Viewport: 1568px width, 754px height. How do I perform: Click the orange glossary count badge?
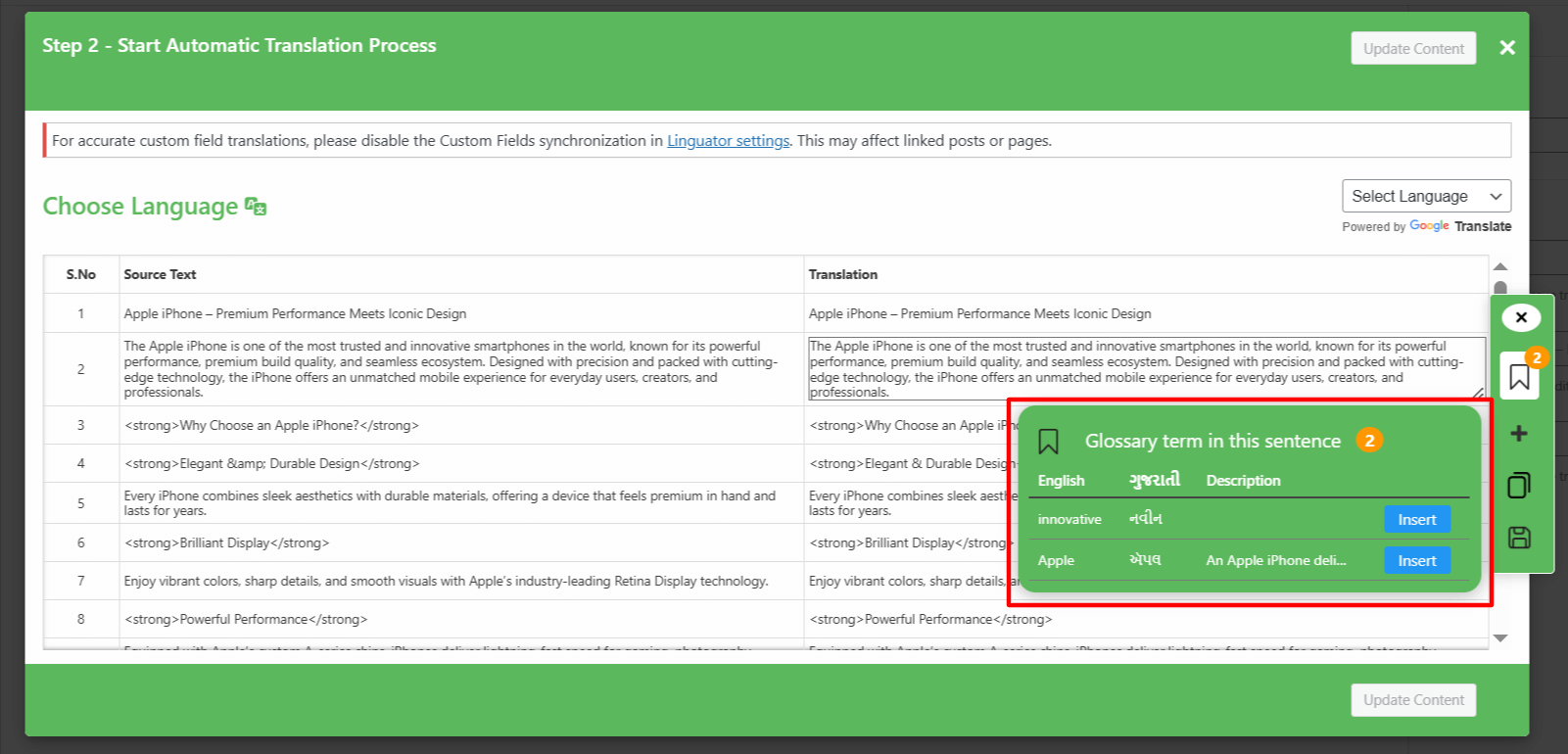click(x=1369, y=441)
